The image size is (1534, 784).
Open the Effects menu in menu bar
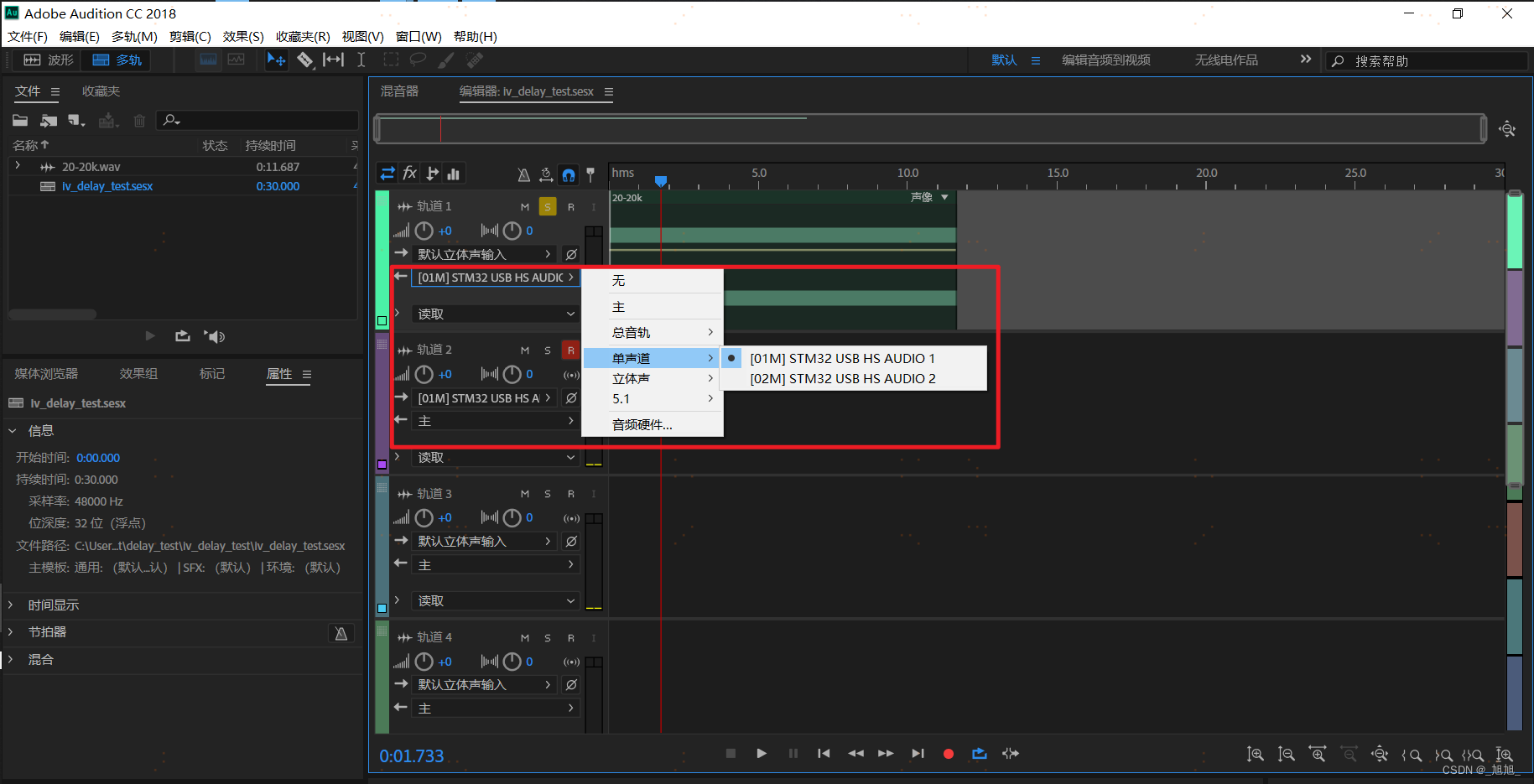[243, 36]
